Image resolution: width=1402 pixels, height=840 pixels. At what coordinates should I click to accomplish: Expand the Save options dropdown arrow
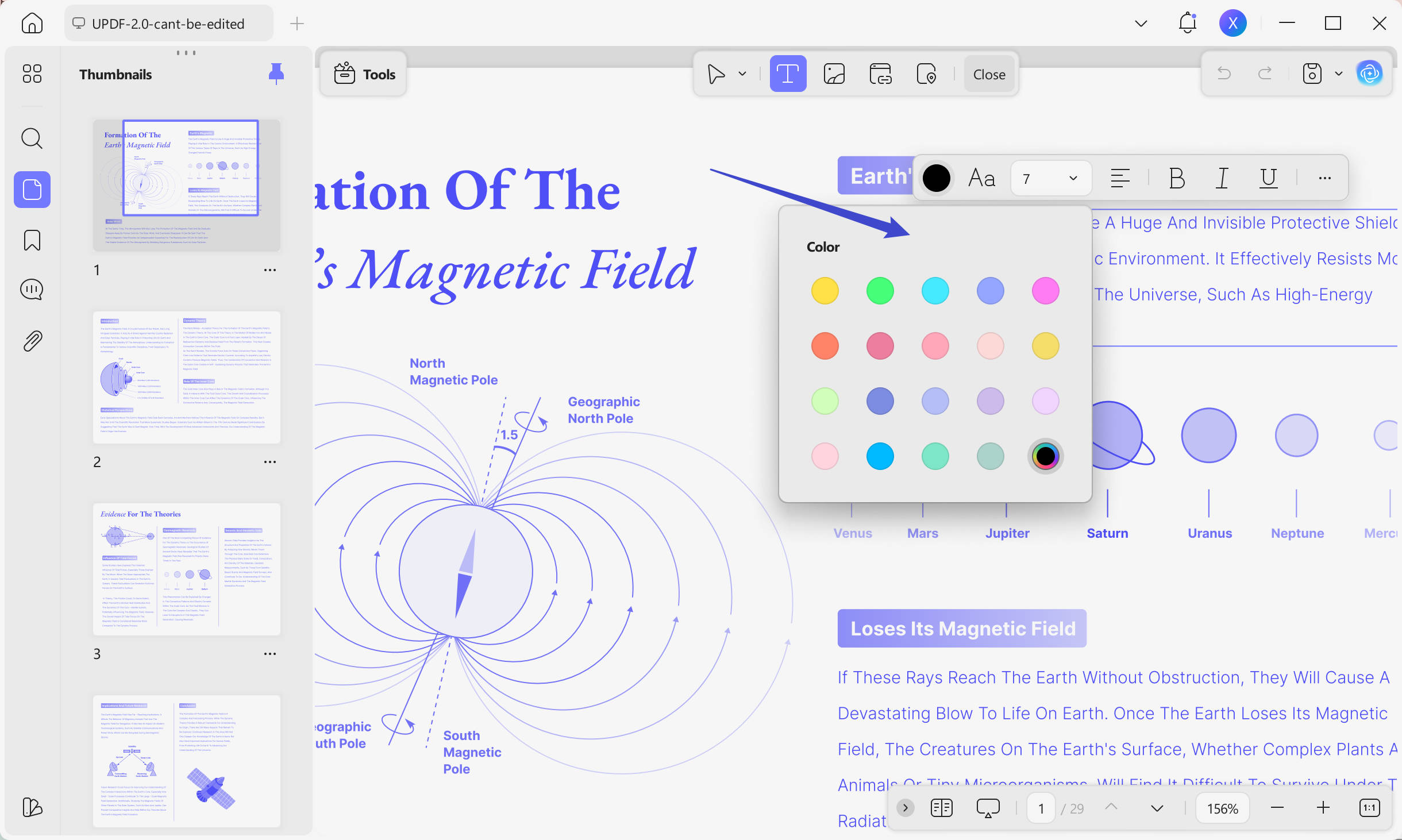pos(1339,74)
